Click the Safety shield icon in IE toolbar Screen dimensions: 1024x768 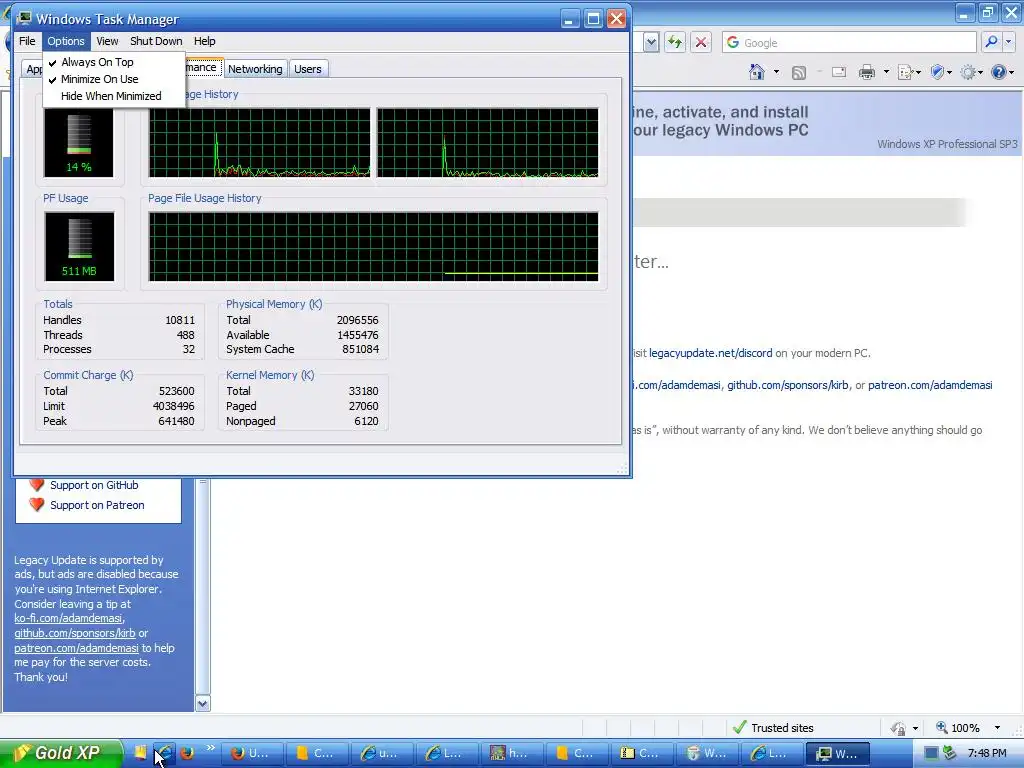(x=937, y=72)
